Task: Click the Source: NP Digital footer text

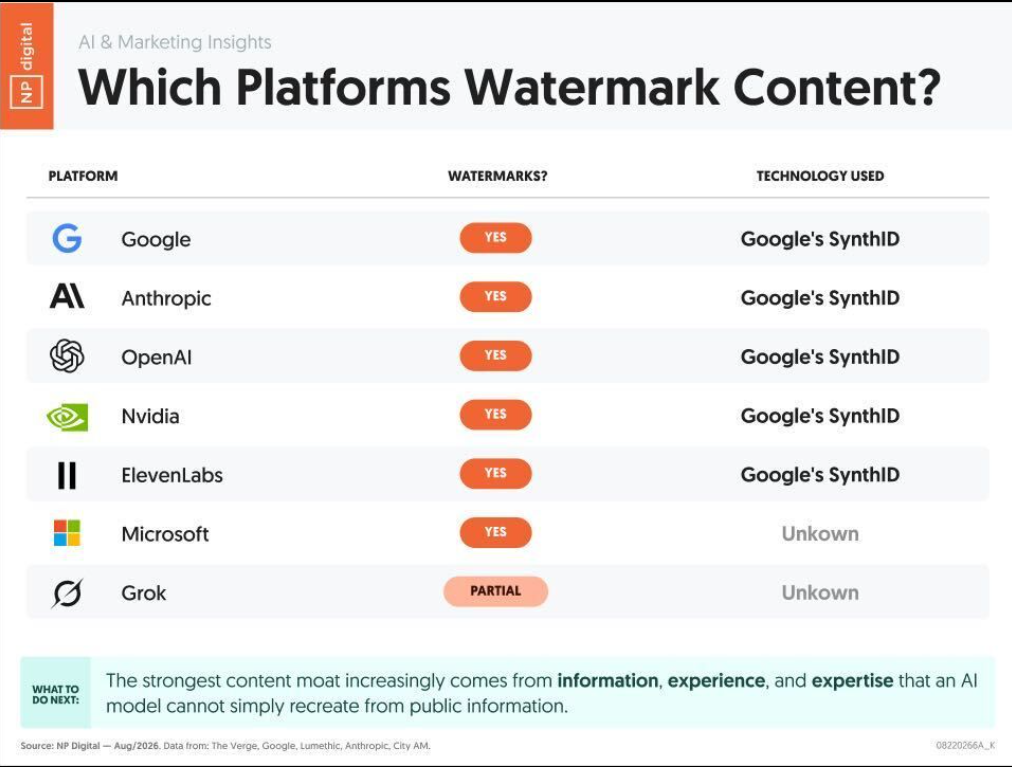Action: click(x=60, y=746)
